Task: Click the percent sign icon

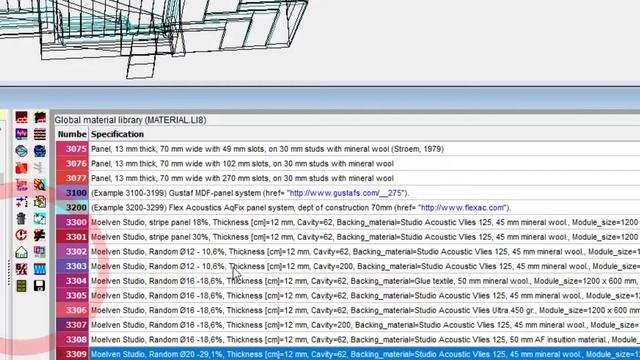Action: (22, 269)
